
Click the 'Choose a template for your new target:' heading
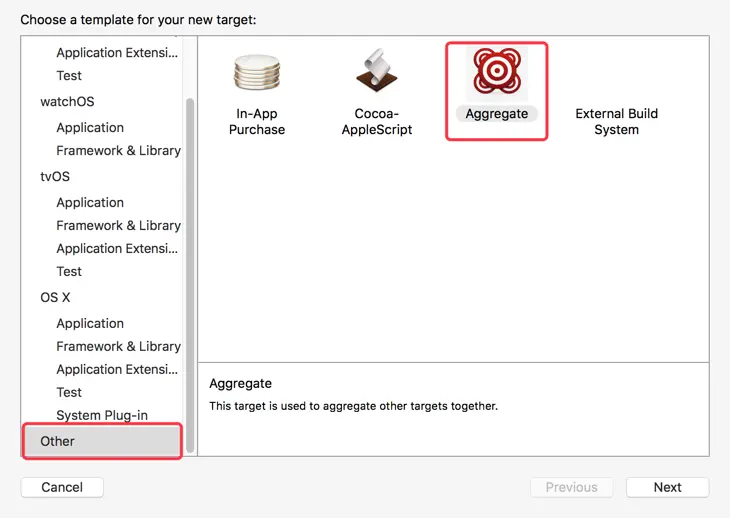click(x=138, y=20)
